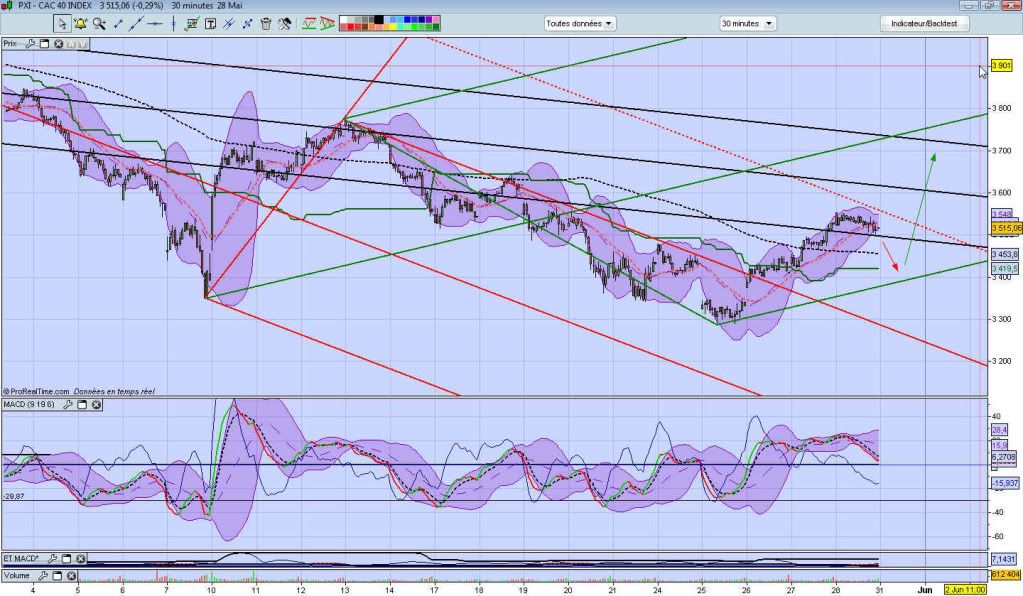The height and width of the screenshot is (596, 1023).
Task: Toggle maximize on the Prix panel
Action: tap(45, 44)
